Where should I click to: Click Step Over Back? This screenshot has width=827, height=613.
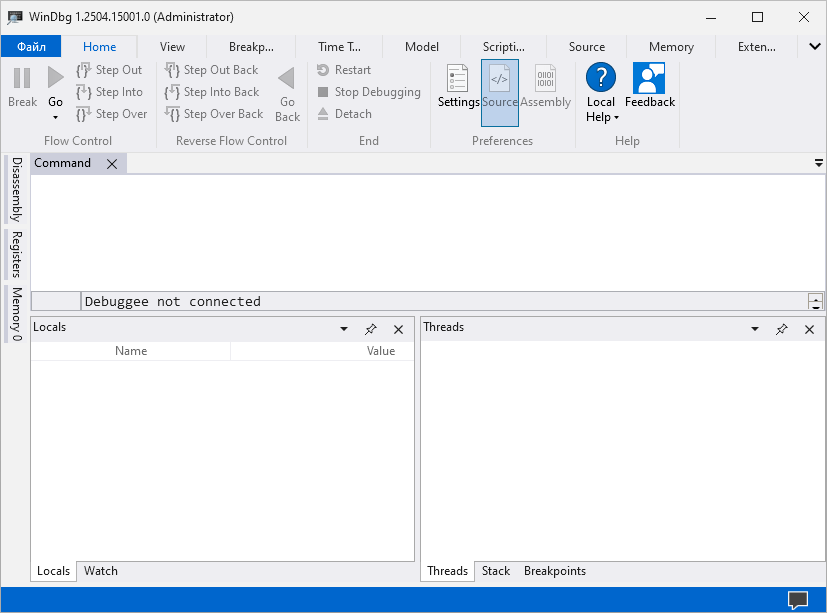point(214,114)
